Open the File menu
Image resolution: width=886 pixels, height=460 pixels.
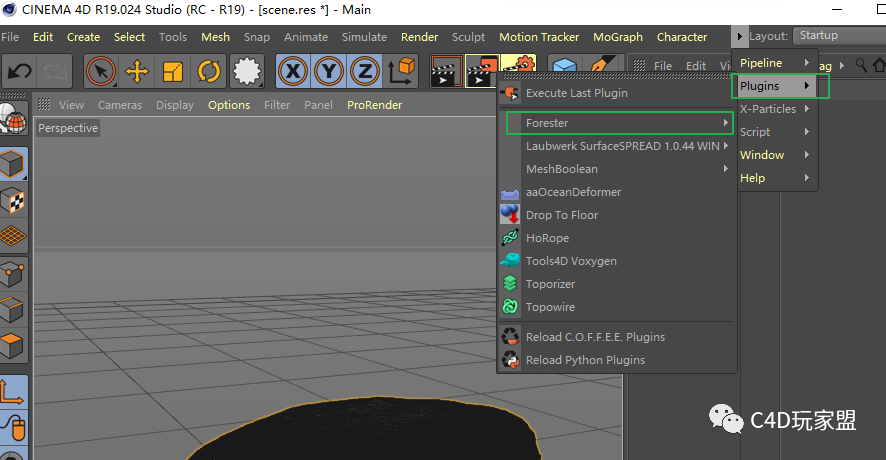coord(10,37)
